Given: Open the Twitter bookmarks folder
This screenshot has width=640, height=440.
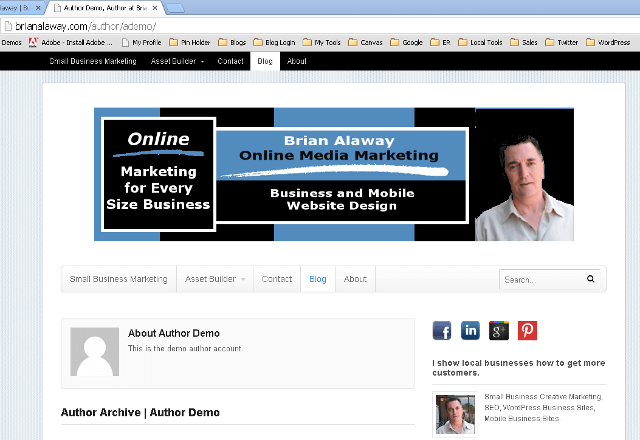Looking at the screenshot, I should (561, 42).
